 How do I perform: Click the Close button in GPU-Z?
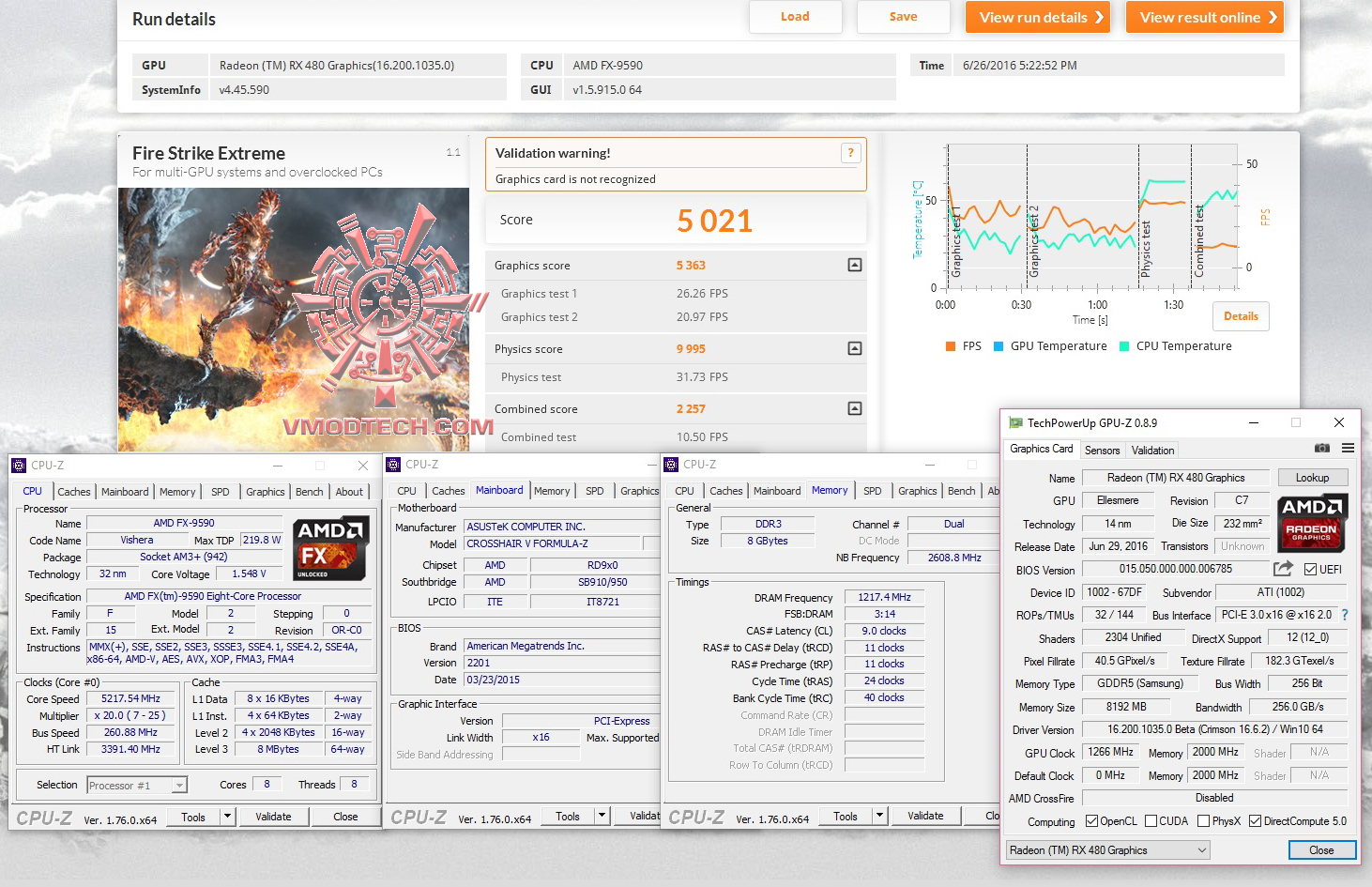(x=1321, y=850)
